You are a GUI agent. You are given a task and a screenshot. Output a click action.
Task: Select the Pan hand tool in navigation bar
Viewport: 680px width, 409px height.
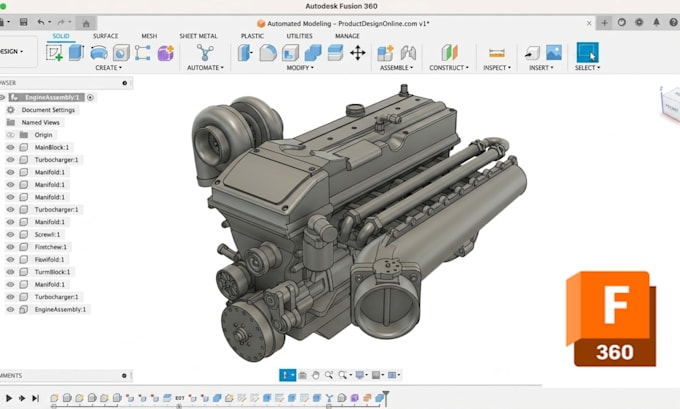click(x=315, y=375)
